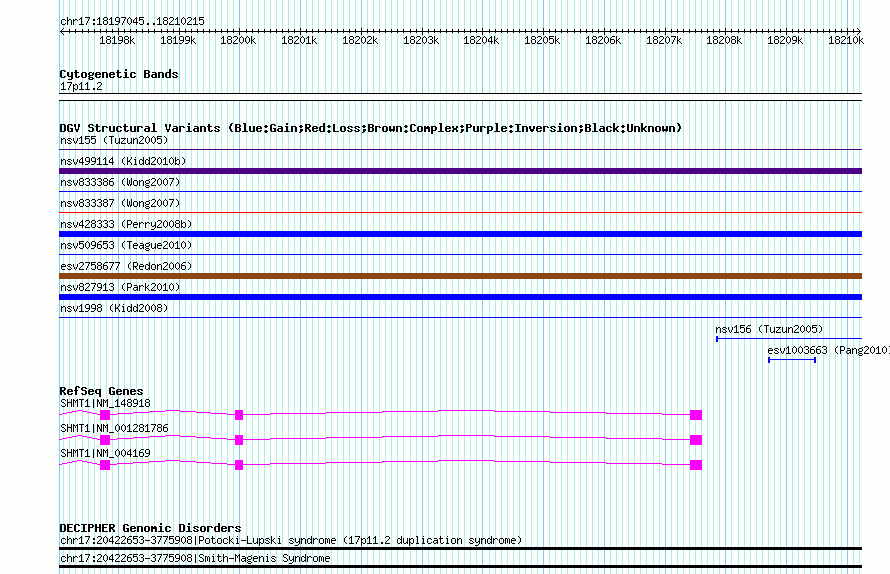
Task: Click the first exon of SHMT1 NM_004169
Action: 105,465
